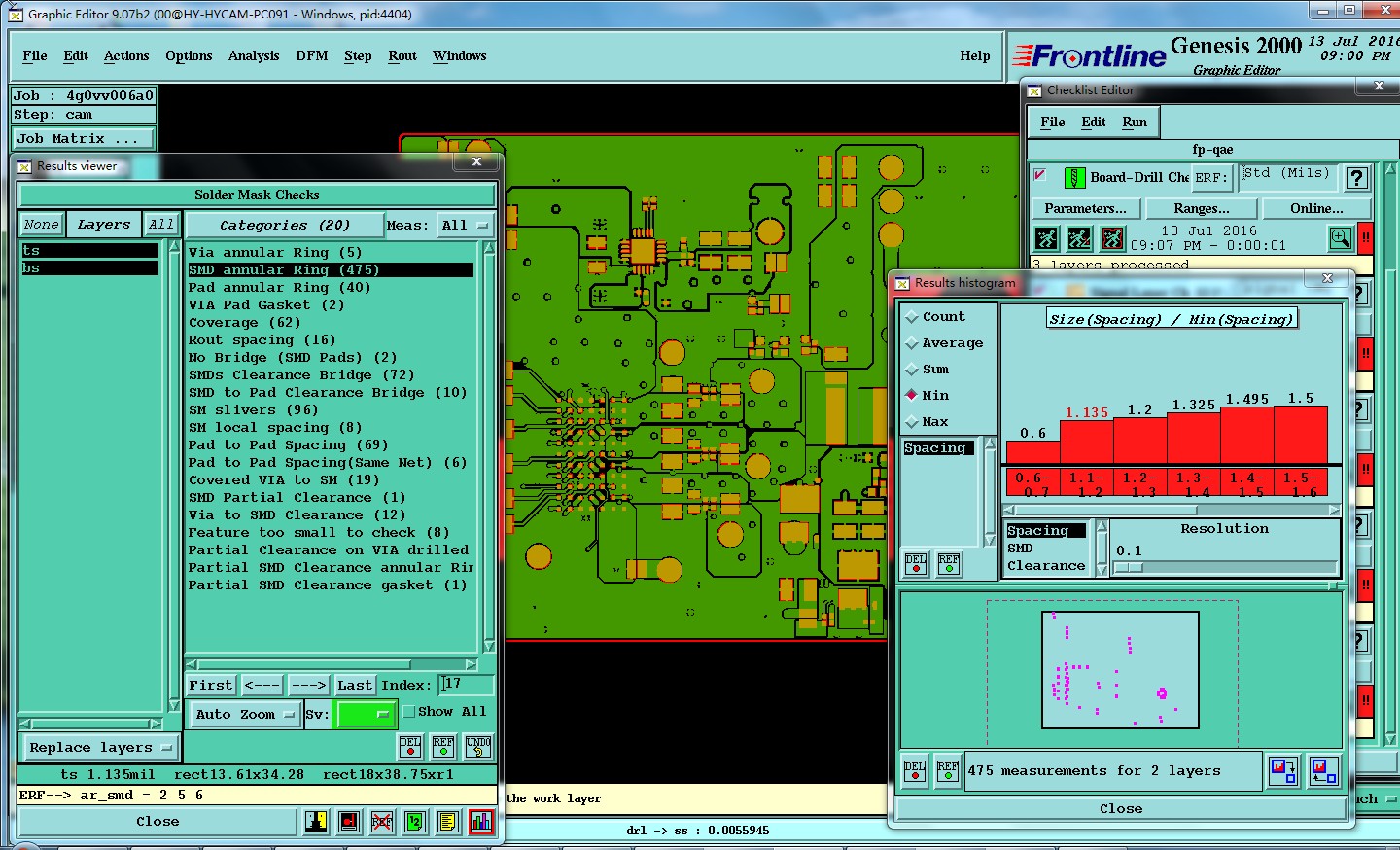The image size is (1400, 850).
Task: Click the Online... button
Action: tap(1316, 208)
